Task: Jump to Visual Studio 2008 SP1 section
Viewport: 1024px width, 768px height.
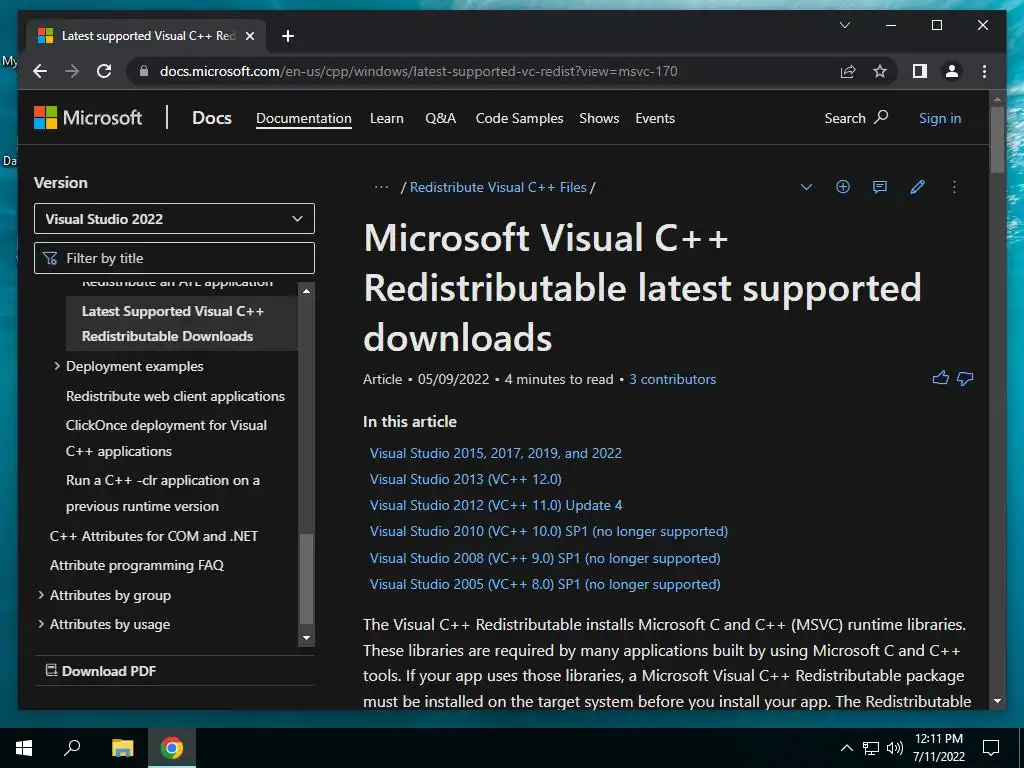Action: 545,558
